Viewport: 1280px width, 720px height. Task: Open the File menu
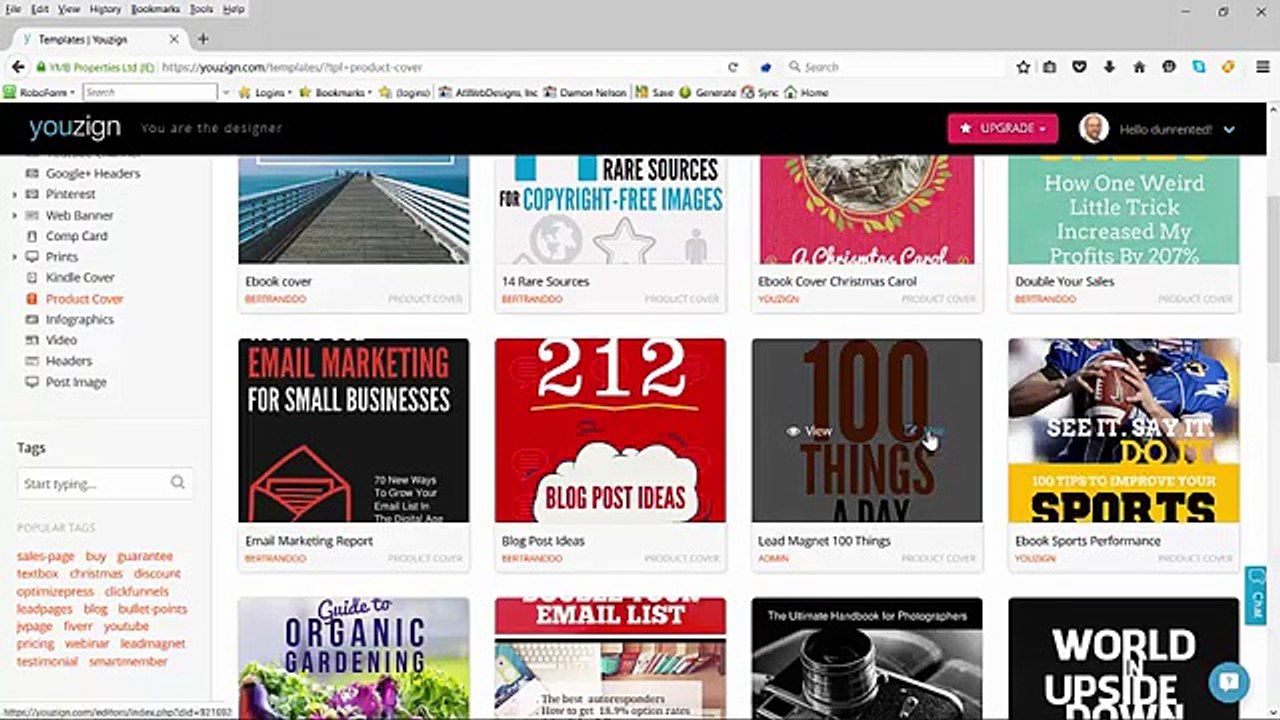13,9
